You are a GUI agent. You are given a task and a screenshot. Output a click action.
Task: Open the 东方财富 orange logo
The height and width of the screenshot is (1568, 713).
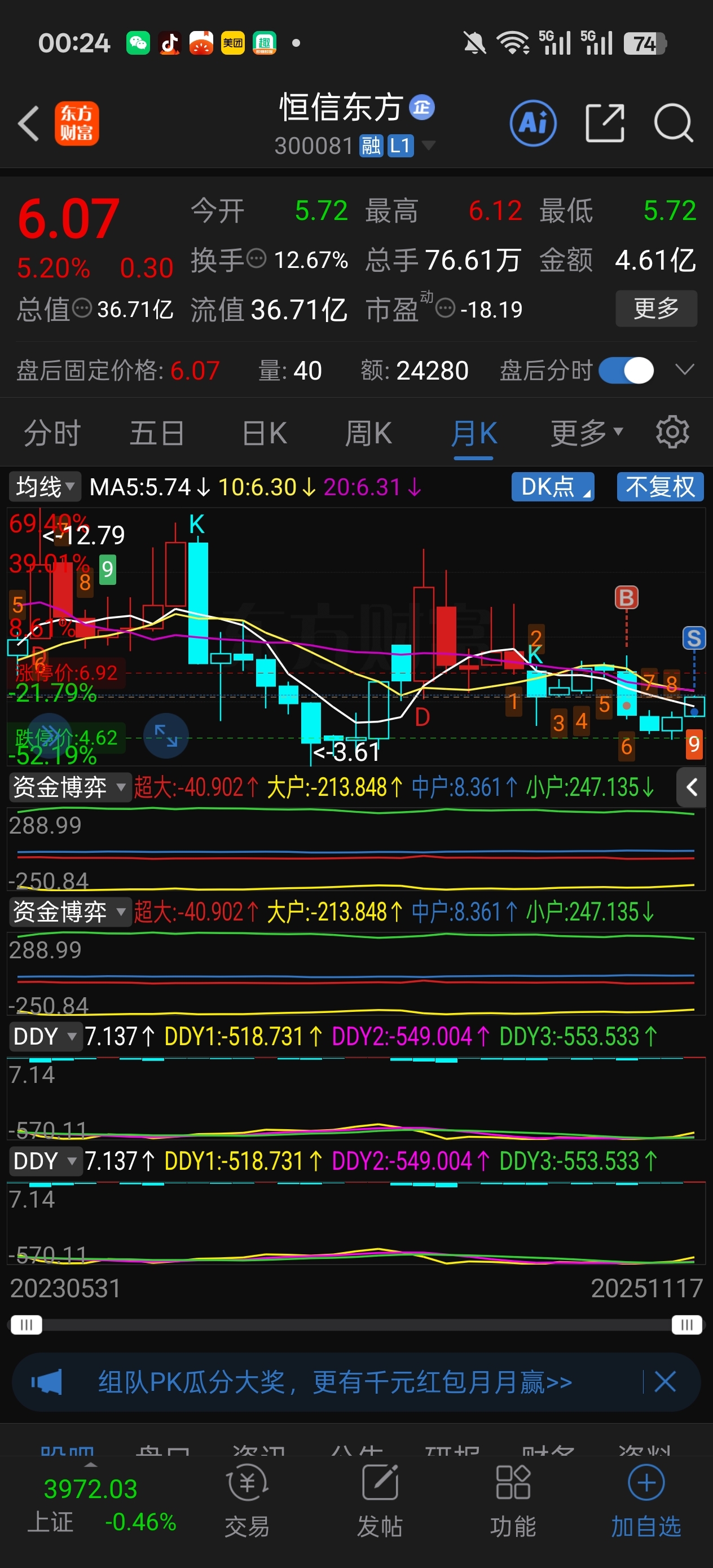pyautogui.click(x=77, y=124)
